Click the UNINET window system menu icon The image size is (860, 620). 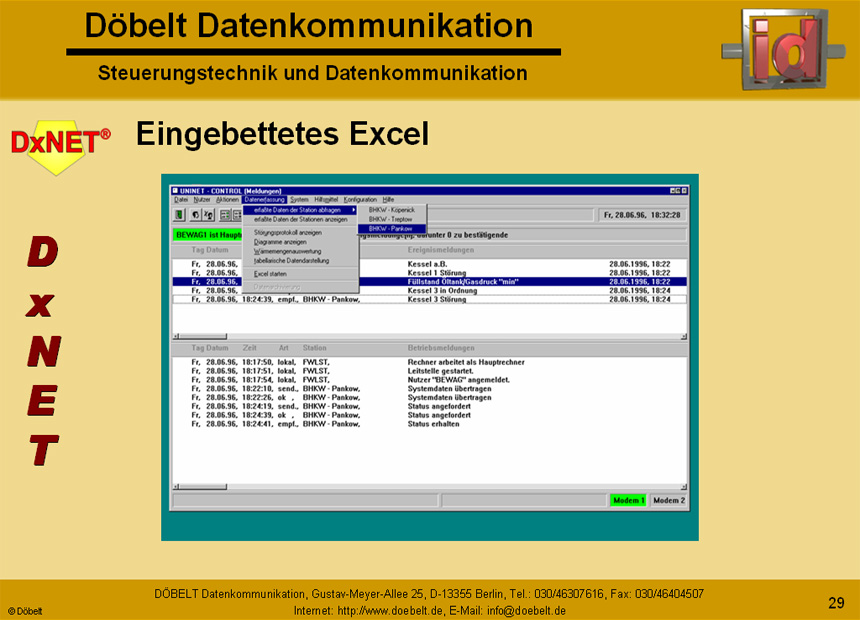[x=176, y=191]
